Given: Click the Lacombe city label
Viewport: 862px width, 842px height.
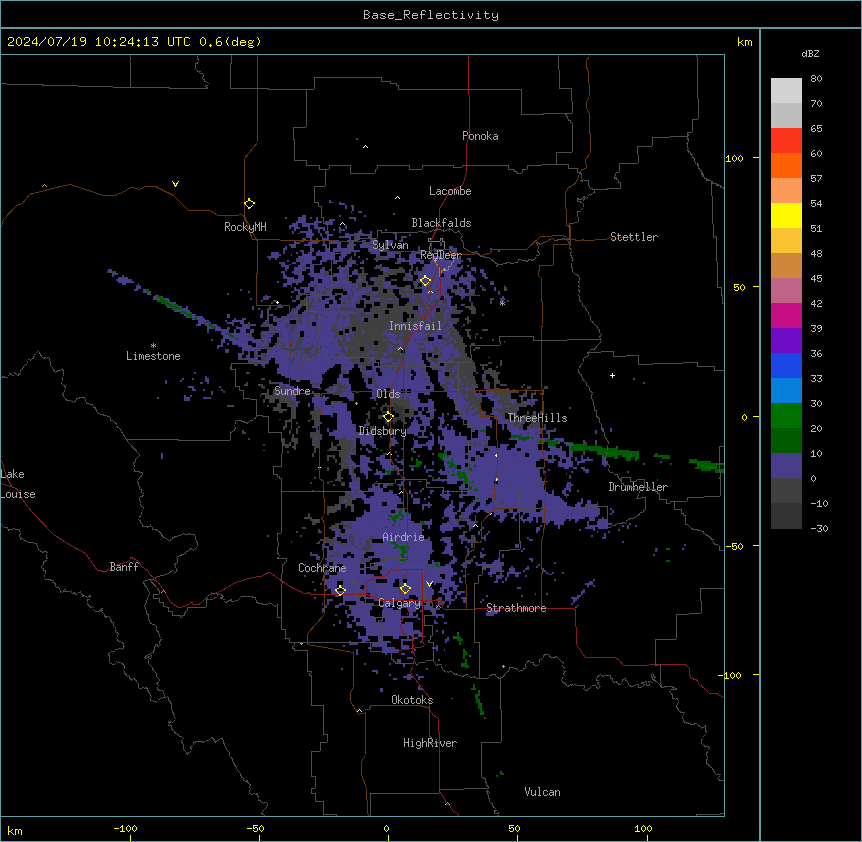Looking at the screenshot, I should click(450, 191).
